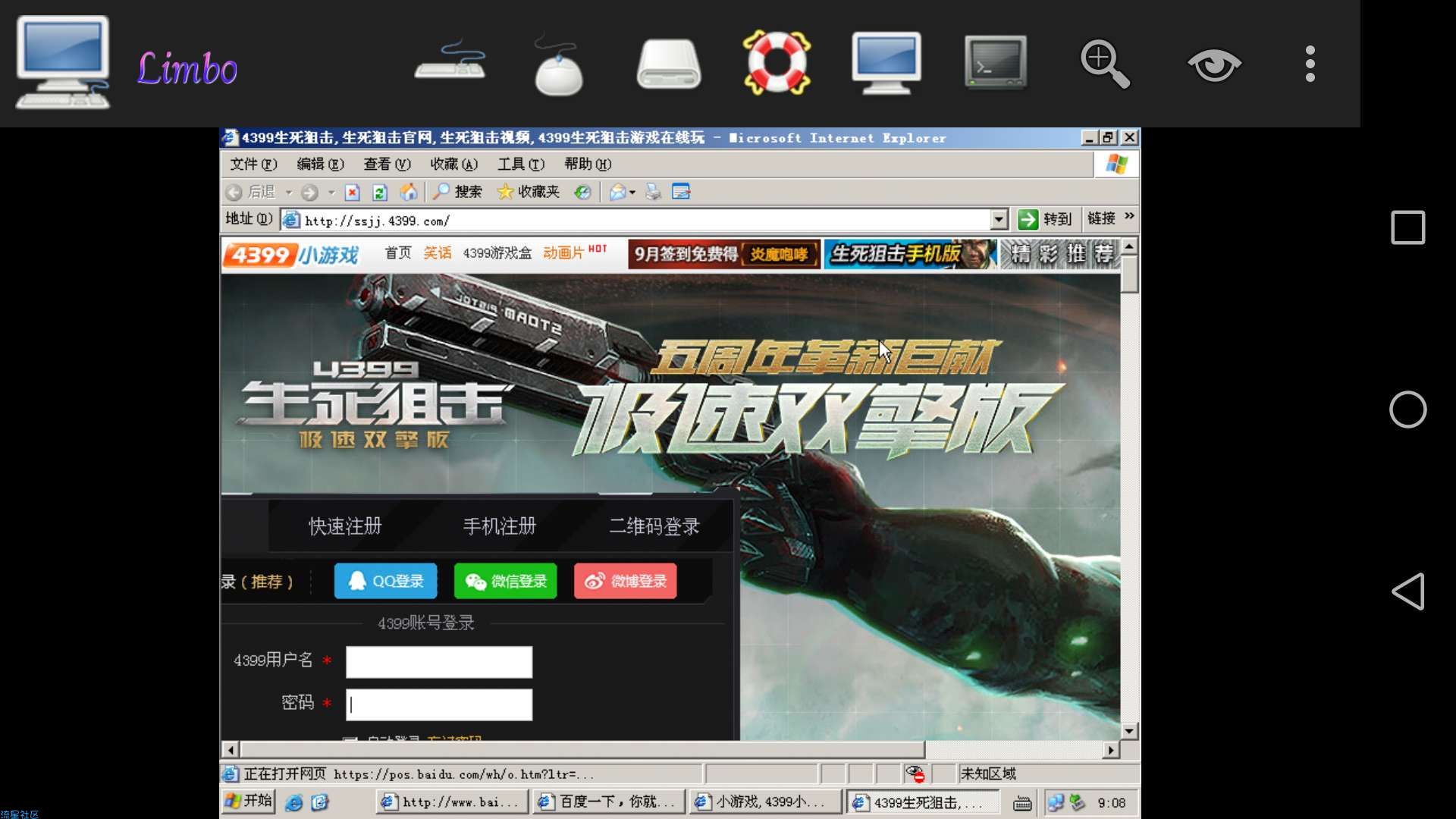The height and width of the screenshot is (819, 1456).
Task: Open the 动画片 HOT link
Action: [x=575, y=253]
